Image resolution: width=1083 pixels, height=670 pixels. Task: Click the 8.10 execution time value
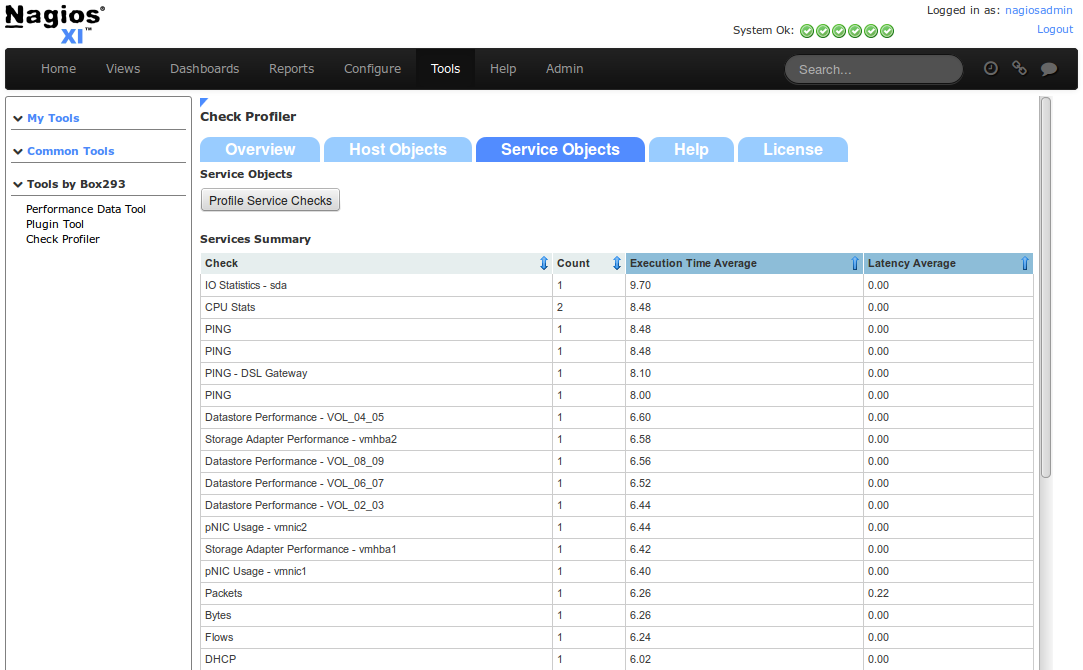[x=640, y=373]
